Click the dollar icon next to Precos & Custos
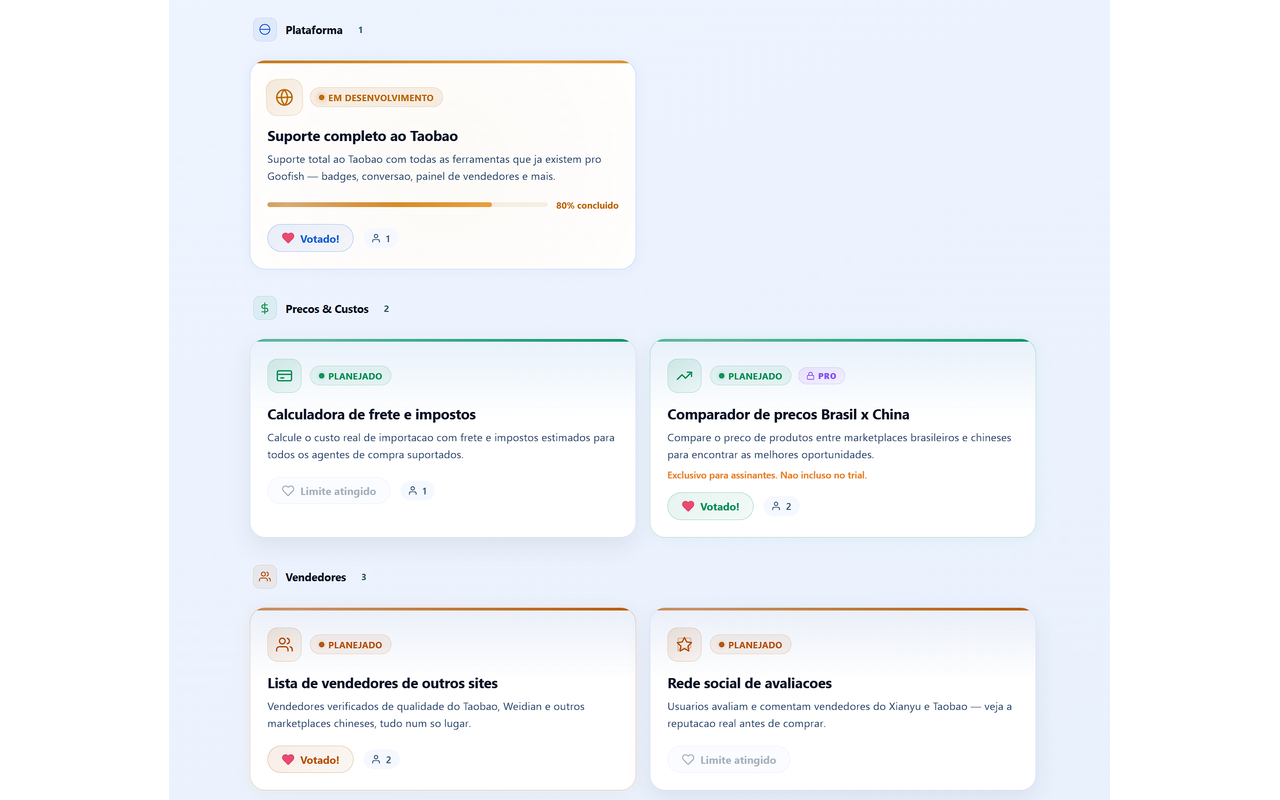1280x800 pixels. tap(264, 308)
